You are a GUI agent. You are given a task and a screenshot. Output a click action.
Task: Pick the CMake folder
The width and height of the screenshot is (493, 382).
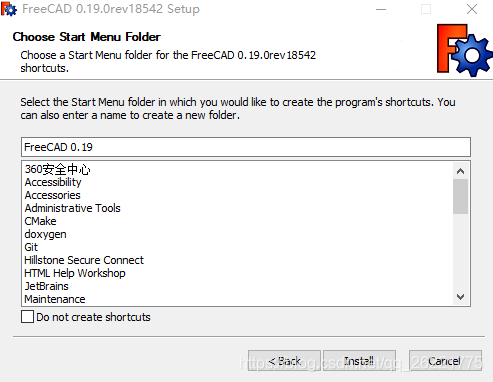point(40,221)
